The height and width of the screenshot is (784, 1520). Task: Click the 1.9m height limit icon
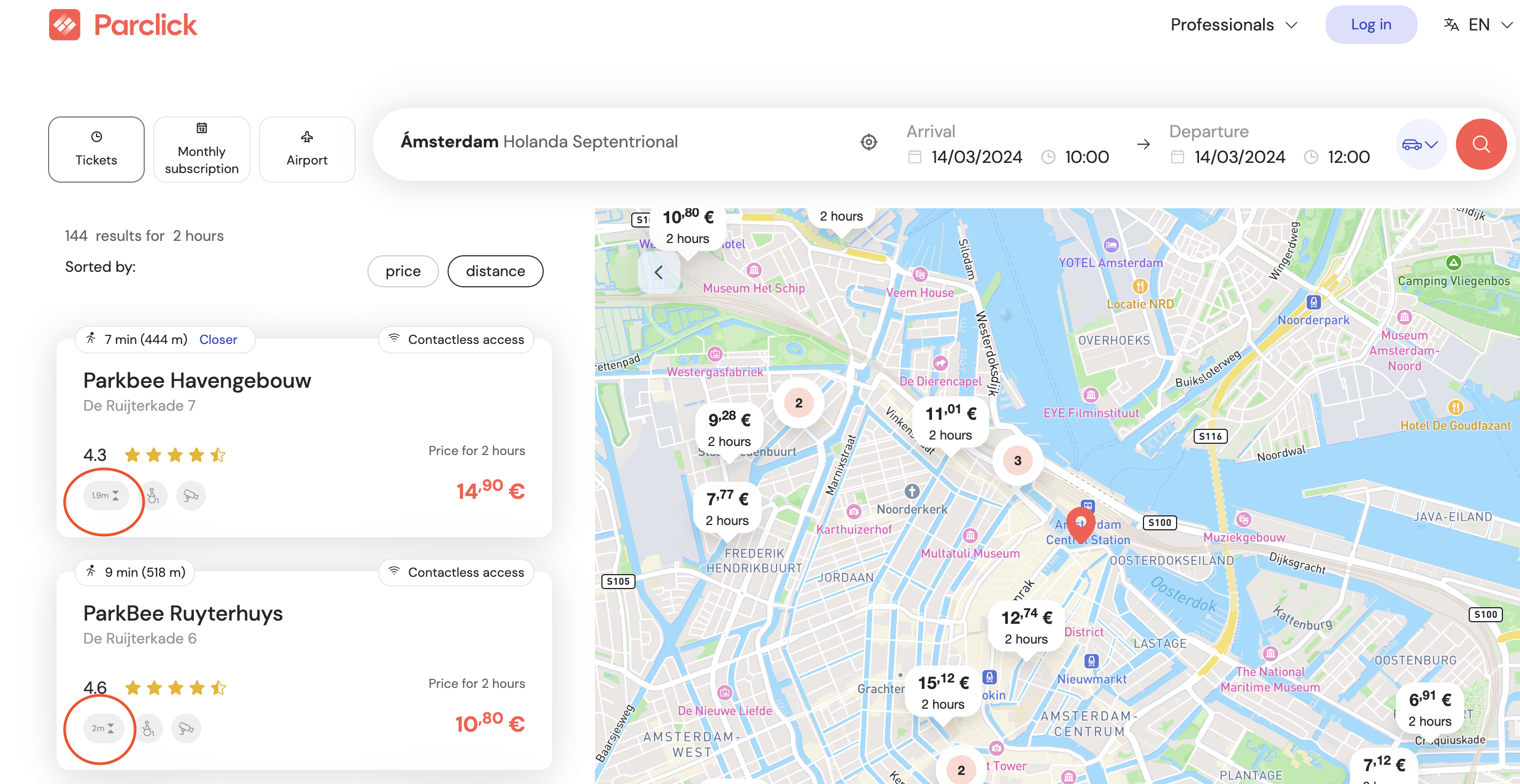pos(105,496)
